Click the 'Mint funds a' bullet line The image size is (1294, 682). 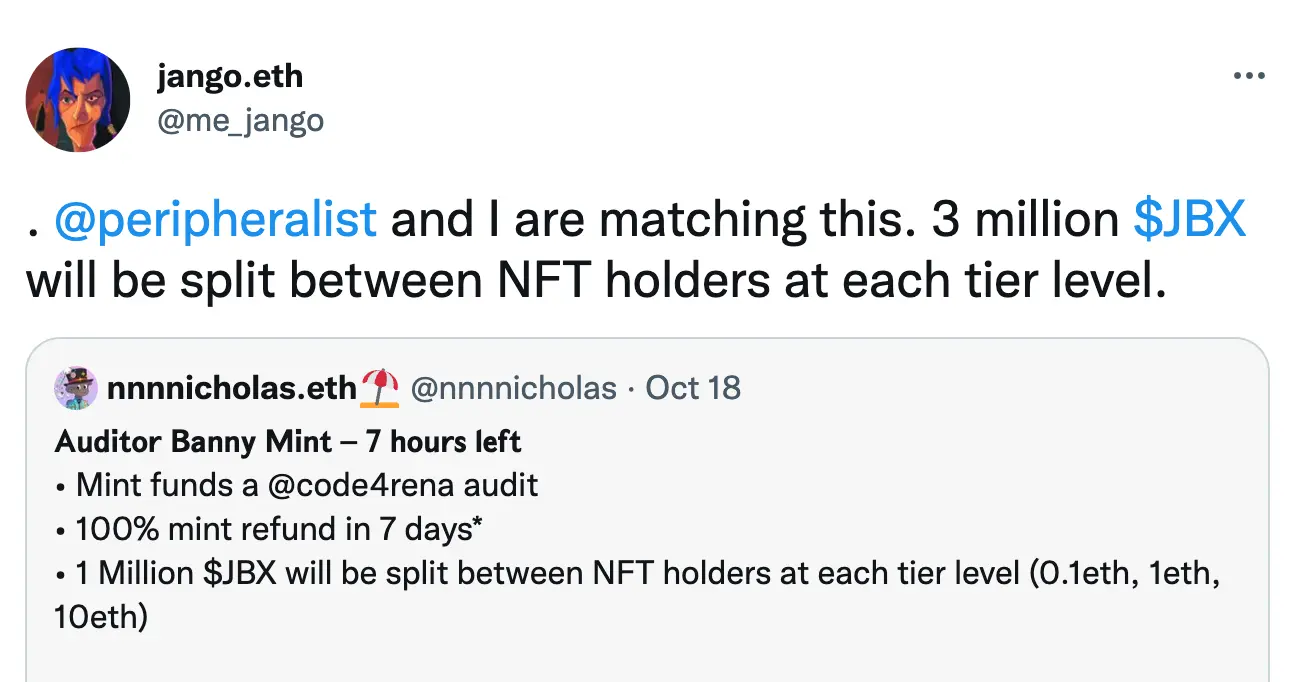pyautogui.click(x=160, y=485)
